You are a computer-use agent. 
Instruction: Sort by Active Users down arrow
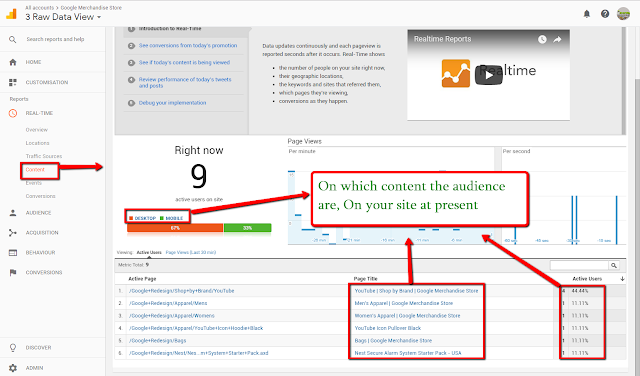[622, 279]
